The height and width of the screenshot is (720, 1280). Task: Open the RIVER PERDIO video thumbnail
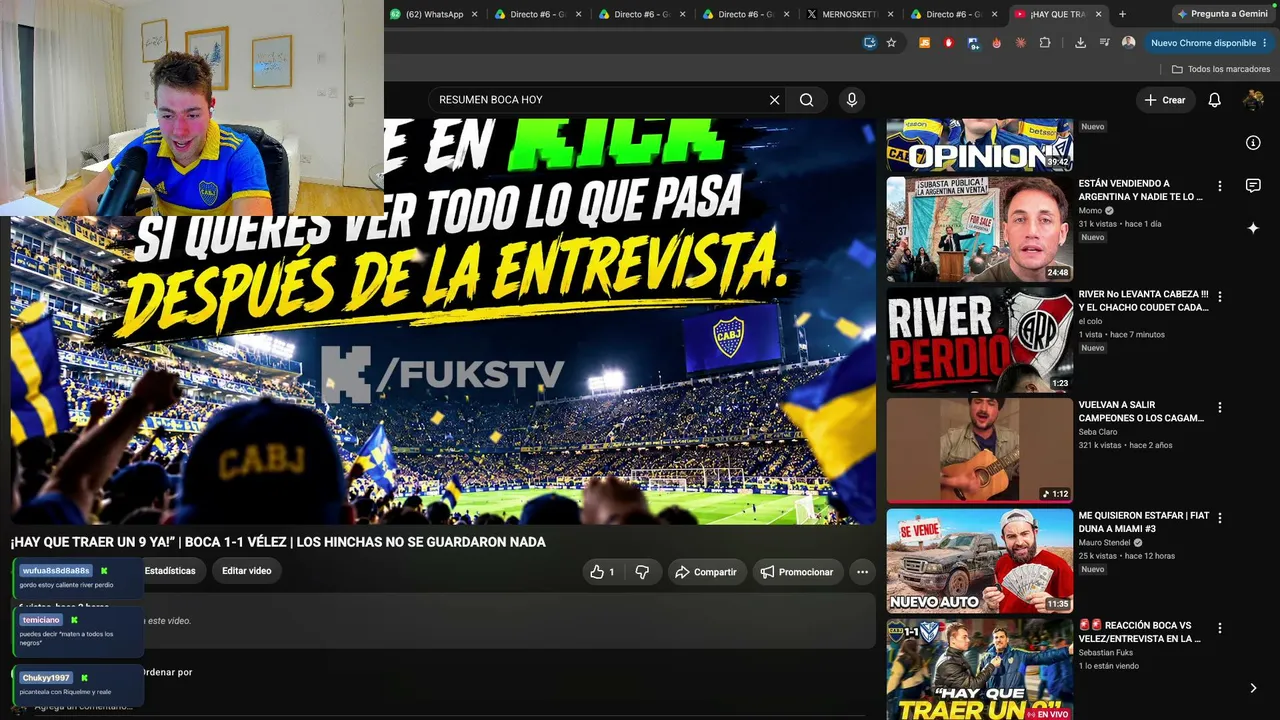[x=979, y=340]
